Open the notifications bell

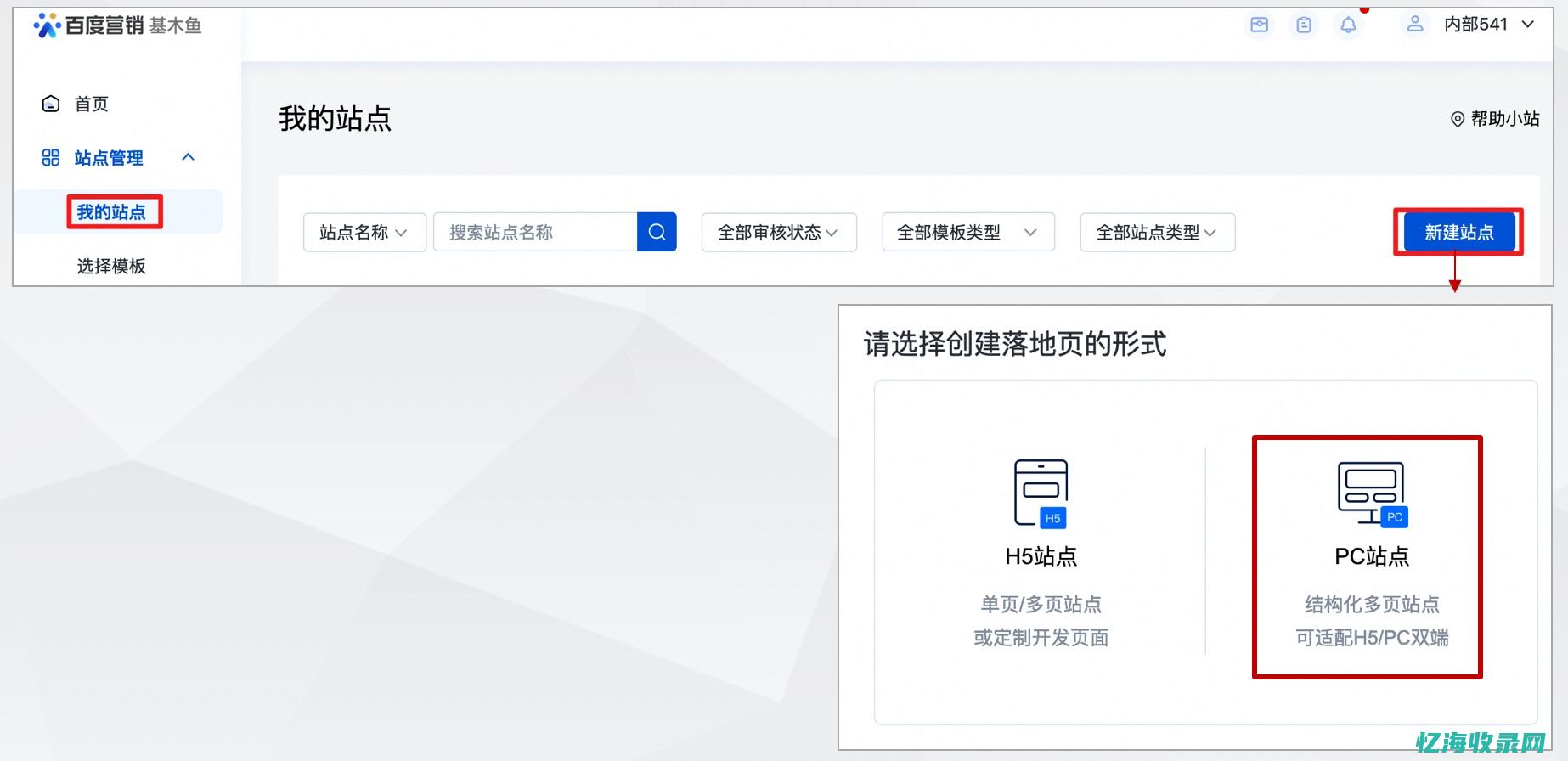[x=1348, y=25]
